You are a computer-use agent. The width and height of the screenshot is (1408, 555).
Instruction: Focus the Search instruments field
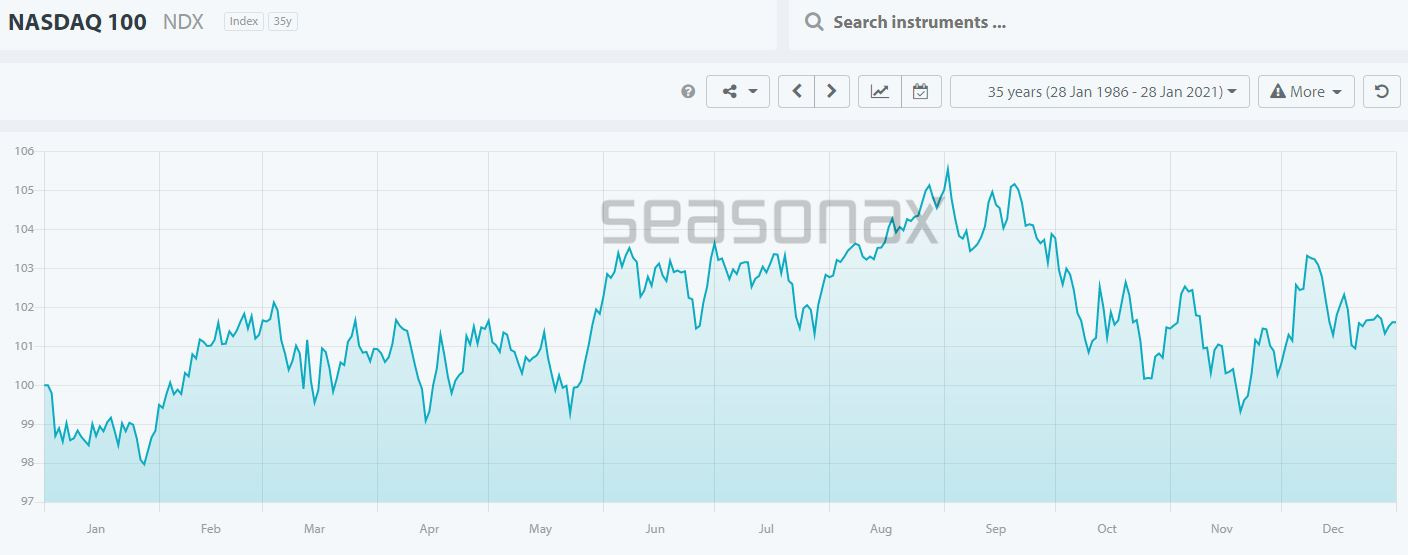[1098, 22]
